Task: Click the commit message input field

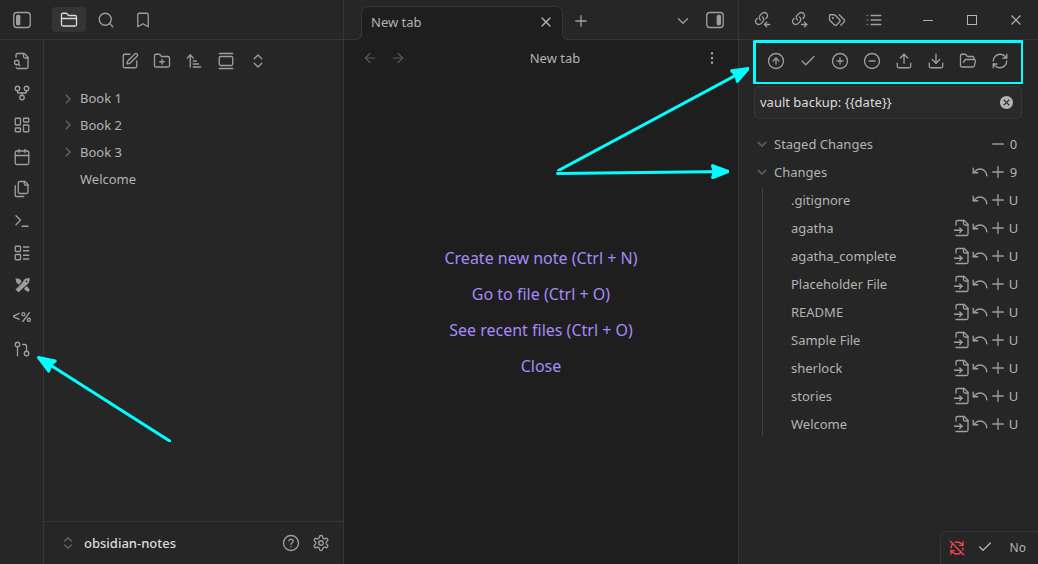Action: coord(875,102)
